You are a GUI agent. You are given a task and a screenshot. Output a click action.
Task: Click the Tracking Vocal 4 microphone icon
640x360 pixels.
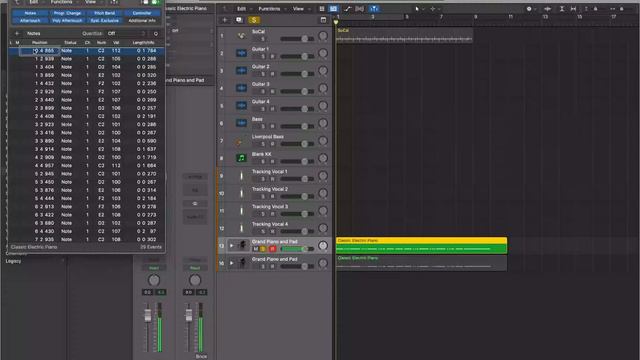point(241,228)
